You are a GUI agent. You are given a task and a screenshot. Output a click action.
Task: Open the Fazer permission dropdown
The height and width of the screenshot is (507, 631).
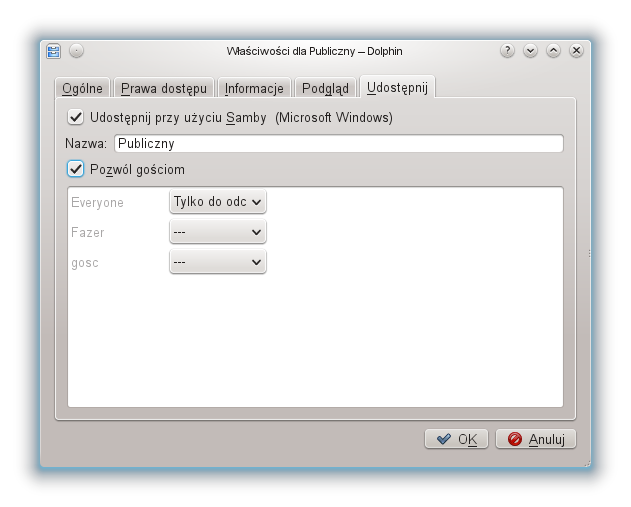pyautogui.click(x=218, y=232)
